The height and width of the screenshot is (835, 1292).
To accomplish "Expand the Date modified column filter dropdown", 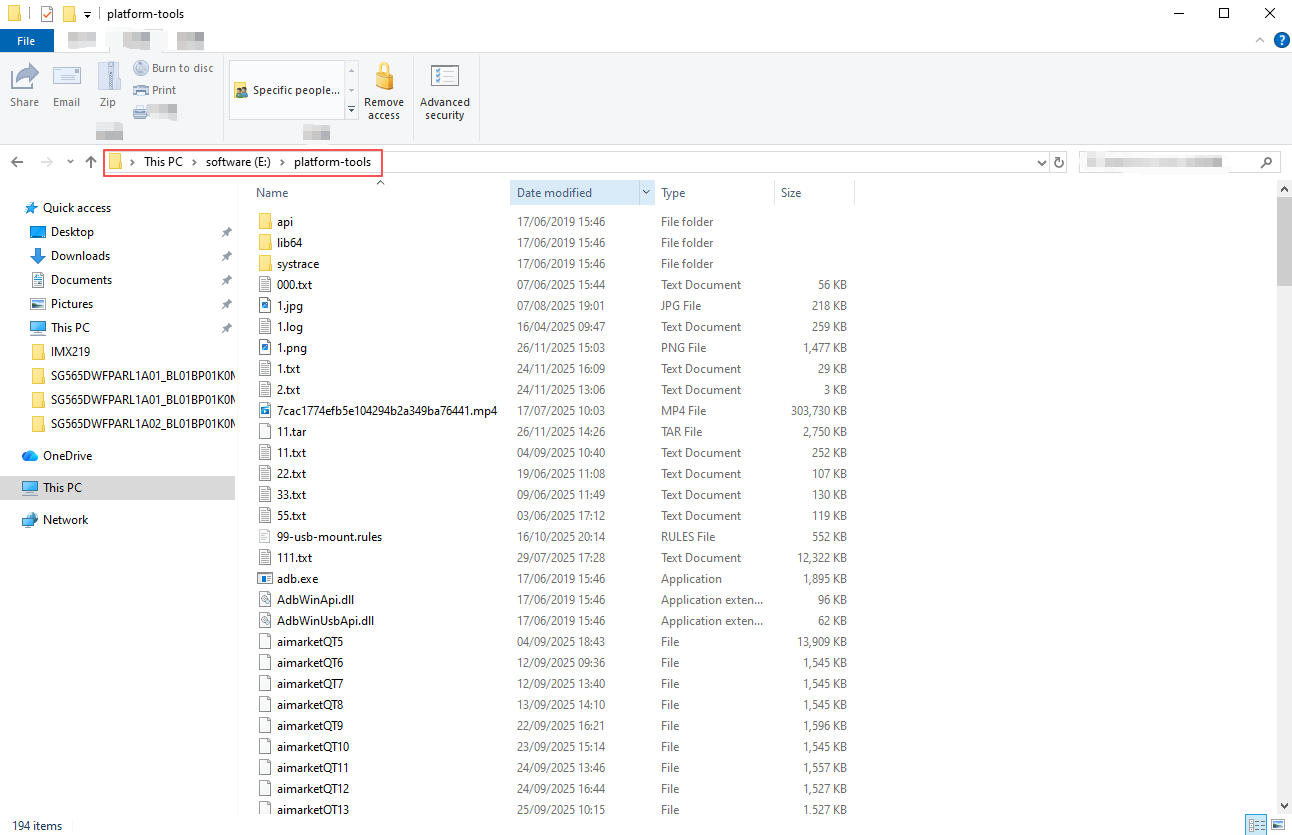I will pyautogui.click(x=646, y=193).
